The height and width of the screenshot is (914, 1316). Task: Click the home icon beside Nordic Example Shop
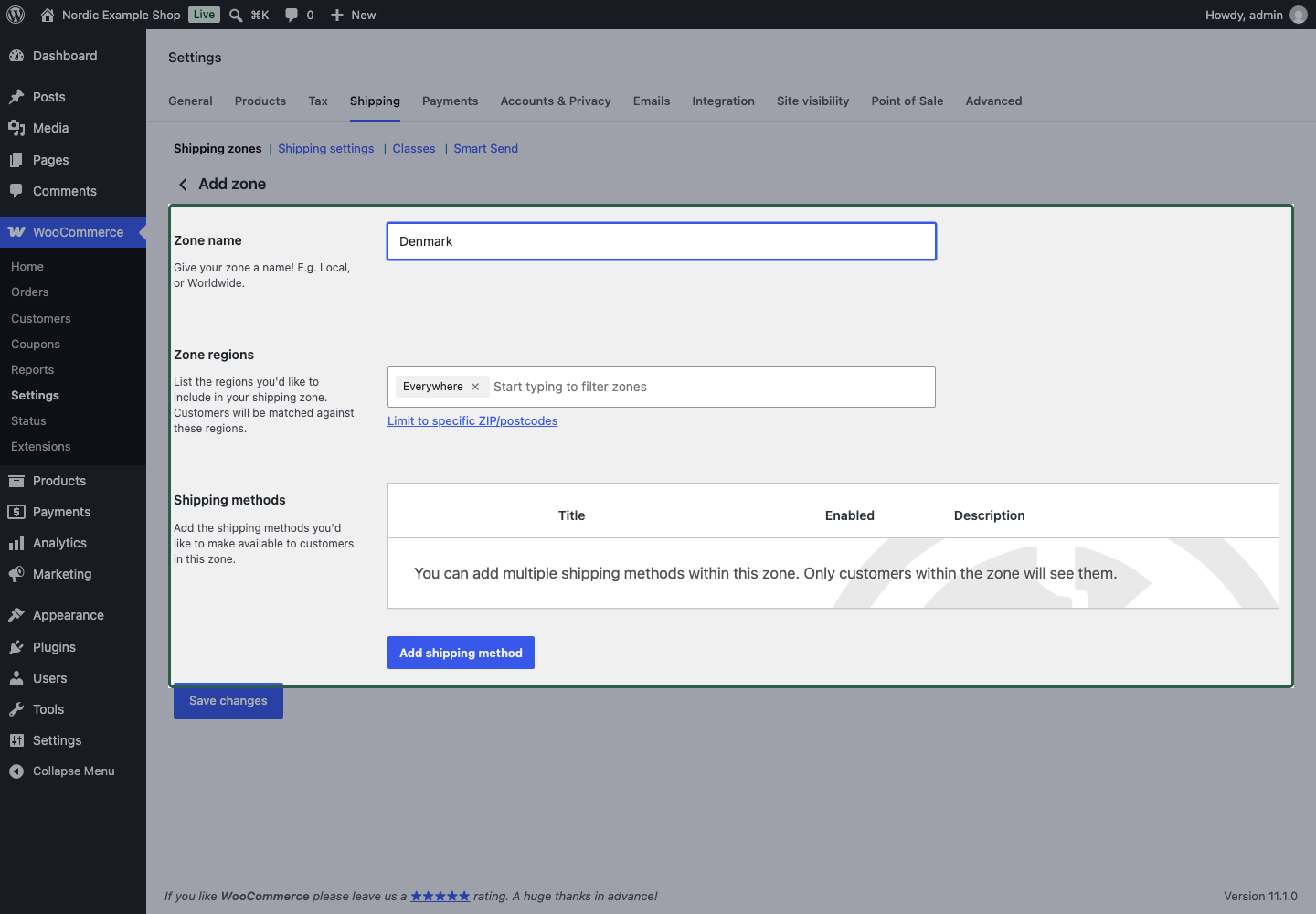click(x=48, y=15)
